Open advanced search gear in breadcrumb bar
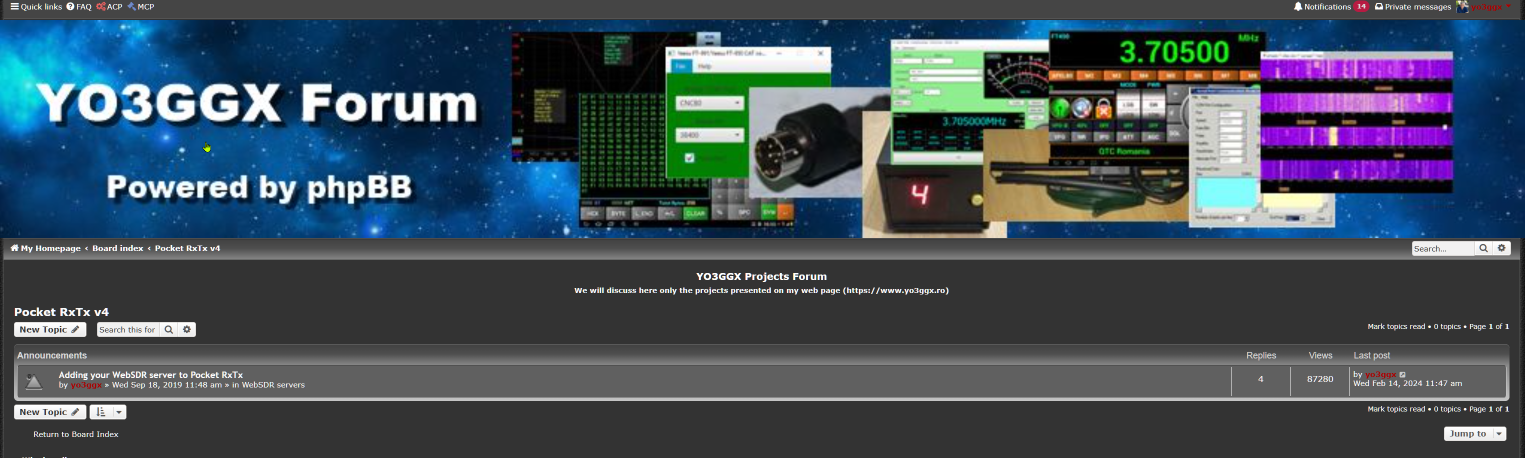The height and width of the screenshot is (458, 1525). pyautogui.click(x=1502, y=248)
